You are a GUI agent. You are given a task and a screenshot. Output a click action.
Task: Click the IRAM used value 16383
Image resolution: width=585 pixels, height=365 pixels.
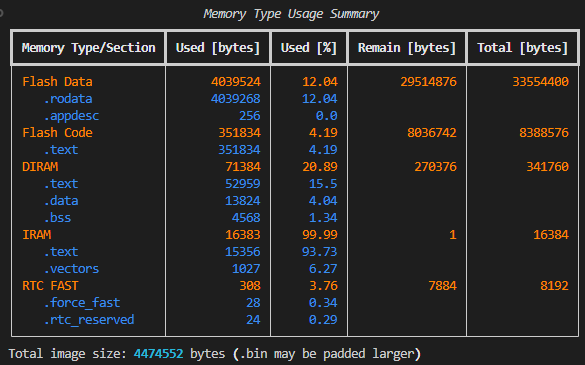coord(243,235)
